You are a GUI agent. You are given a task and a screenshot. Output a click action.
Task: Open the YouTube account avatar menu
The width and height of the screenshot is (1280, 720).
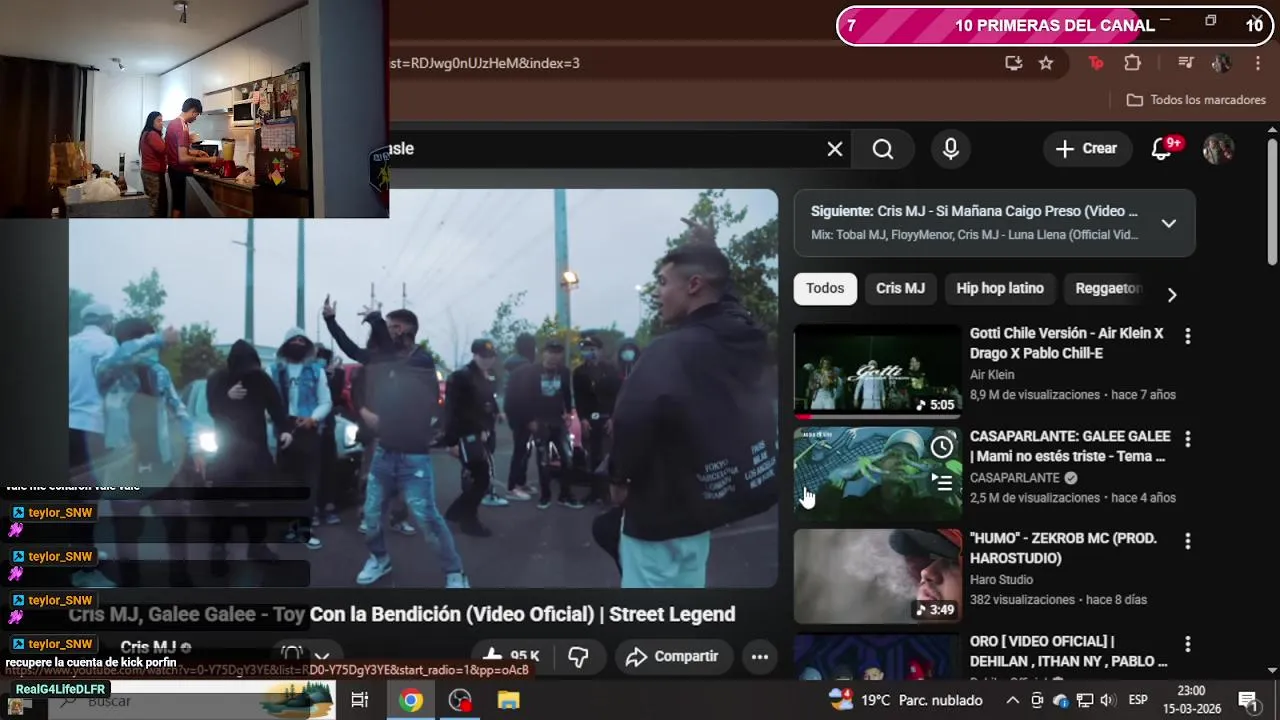pyautogui.click(x=1218, y=148)
